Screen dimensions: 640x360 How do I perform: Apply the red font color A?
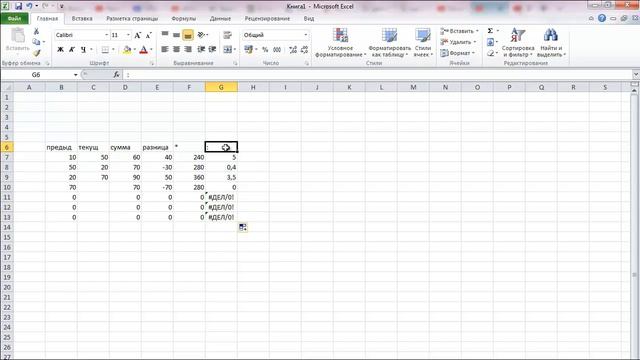click(x=143, y=49)
